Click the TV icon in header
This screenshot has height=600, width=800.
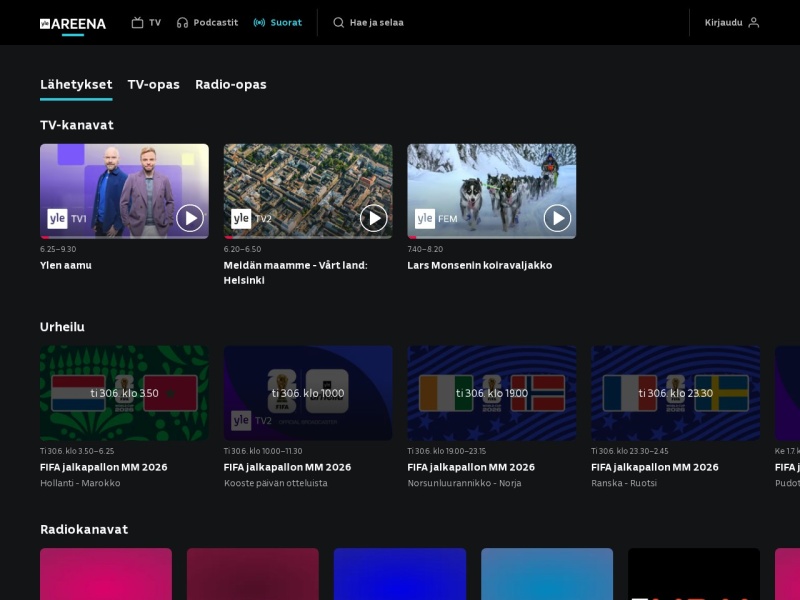(x=137, y=22)
